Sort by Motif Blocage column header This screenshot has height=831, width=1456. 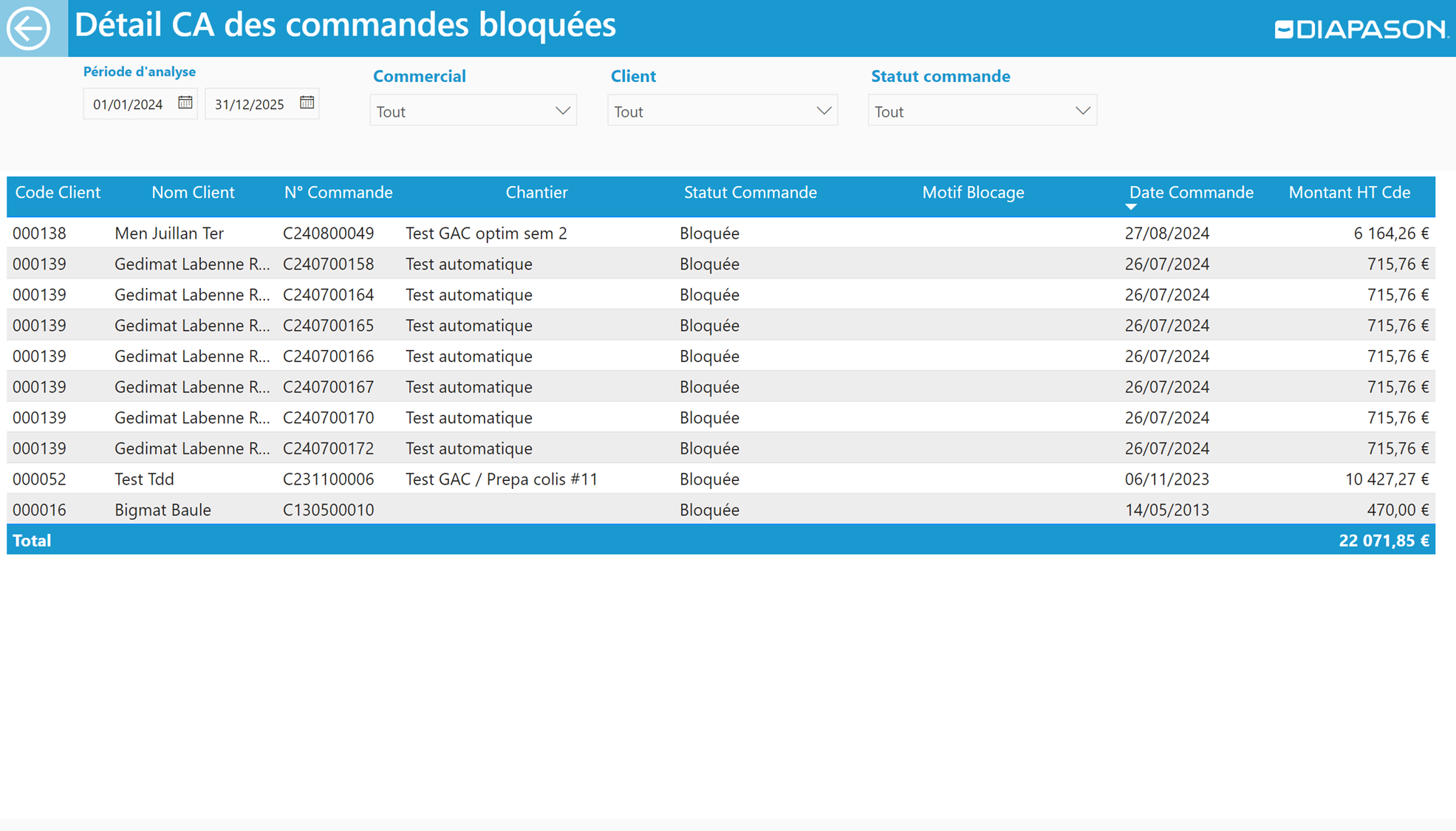tap(972, 193)
